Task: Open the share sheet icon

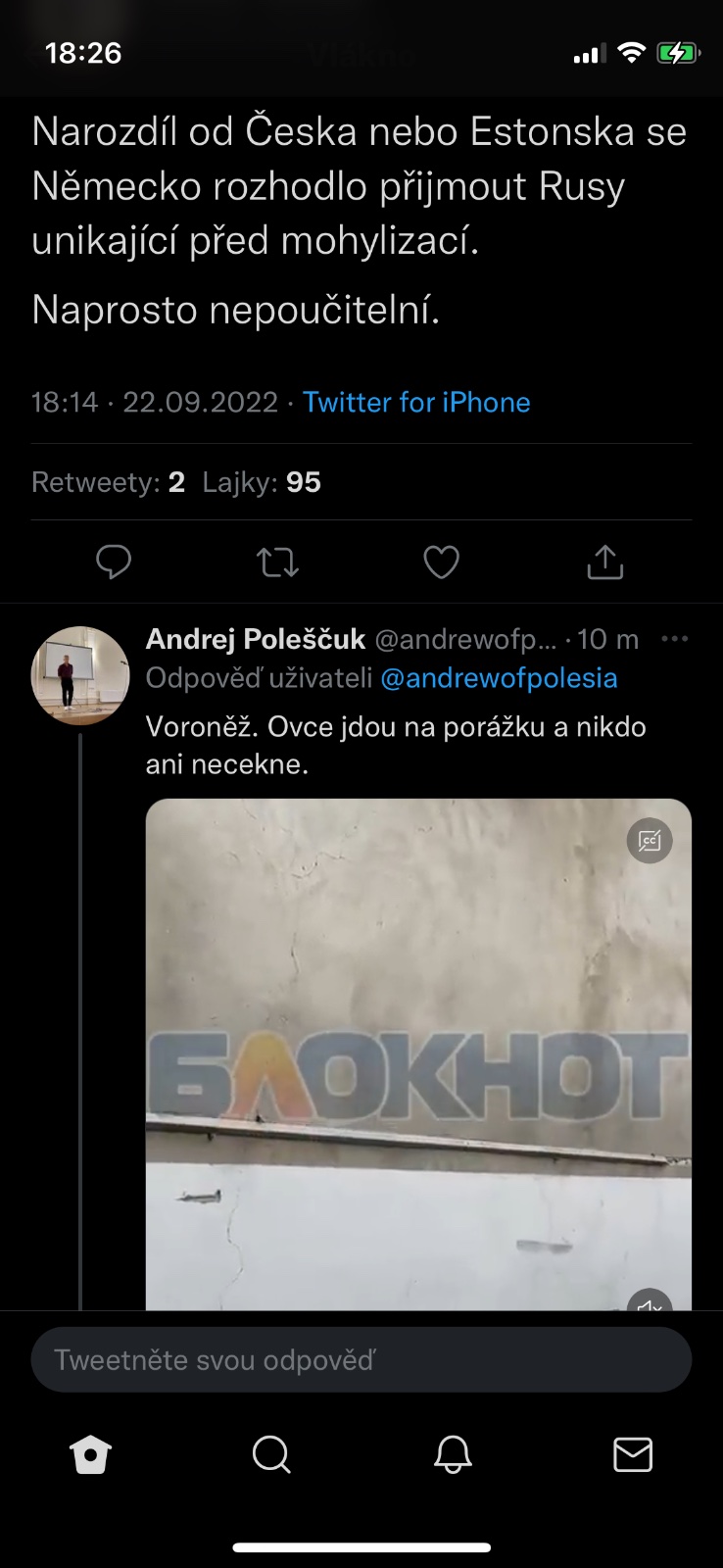Action: click(604, 563)
